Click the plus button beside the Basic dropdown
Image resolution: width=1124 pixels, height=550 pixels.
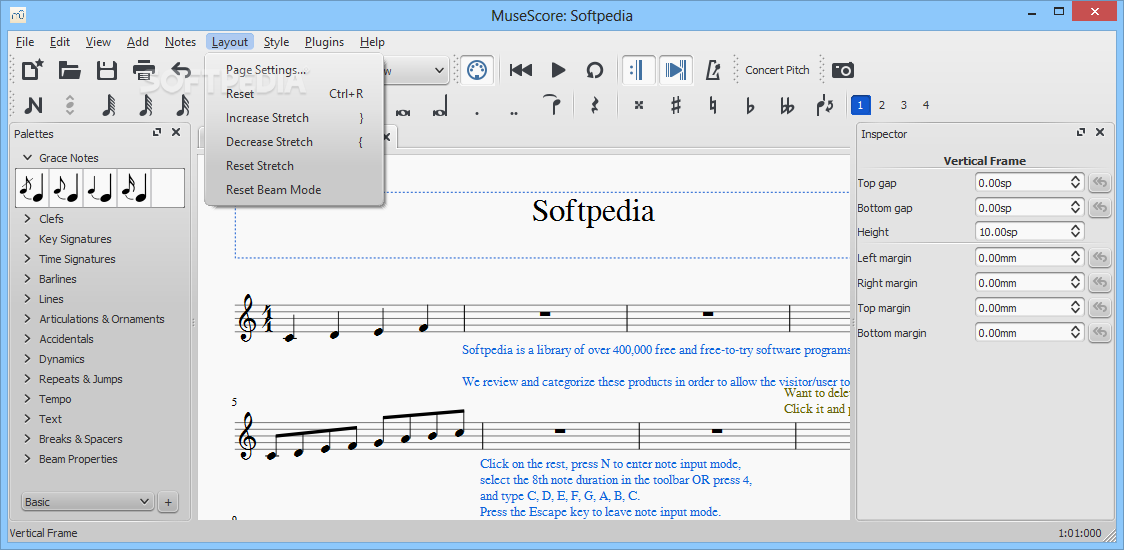[x=168, y=502]
